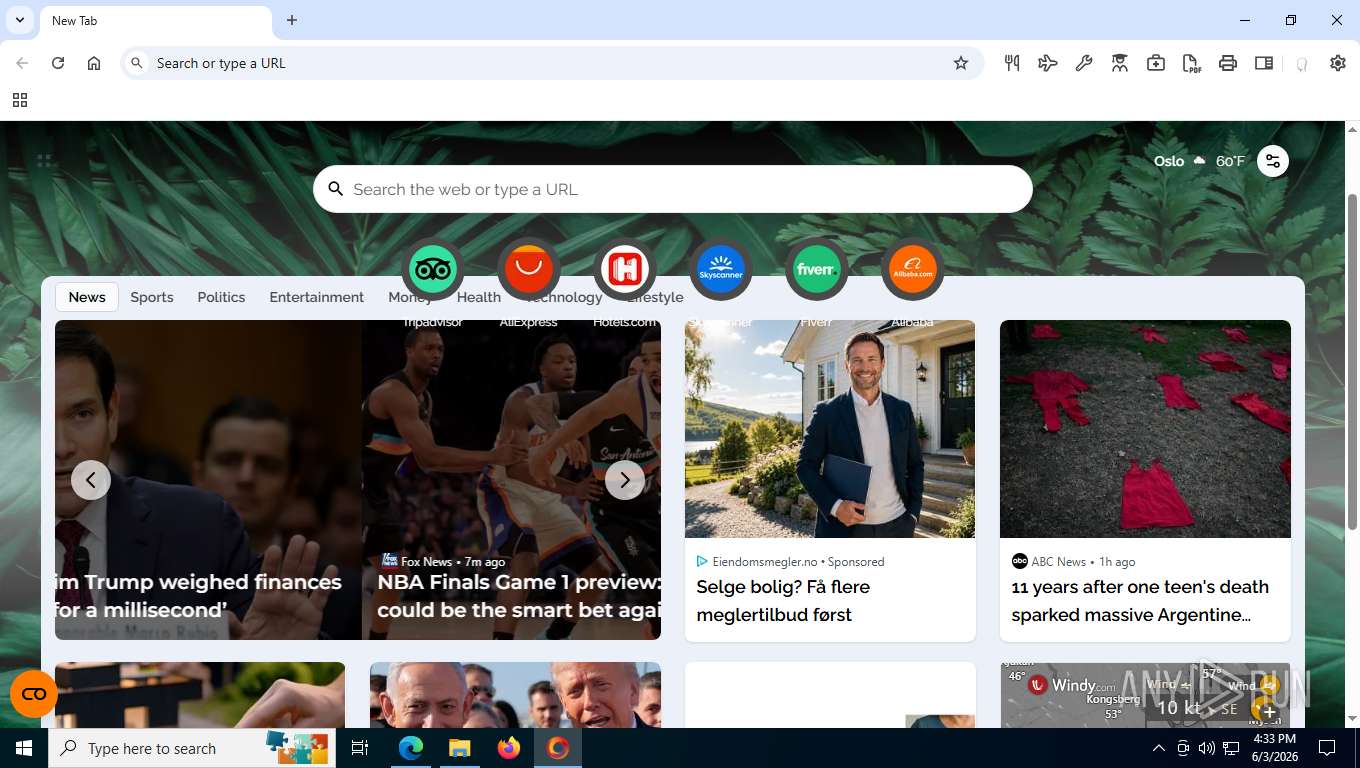Switch to the Health tab
This screenshot has width=1360, height=768.
click(x=479, y=297)
